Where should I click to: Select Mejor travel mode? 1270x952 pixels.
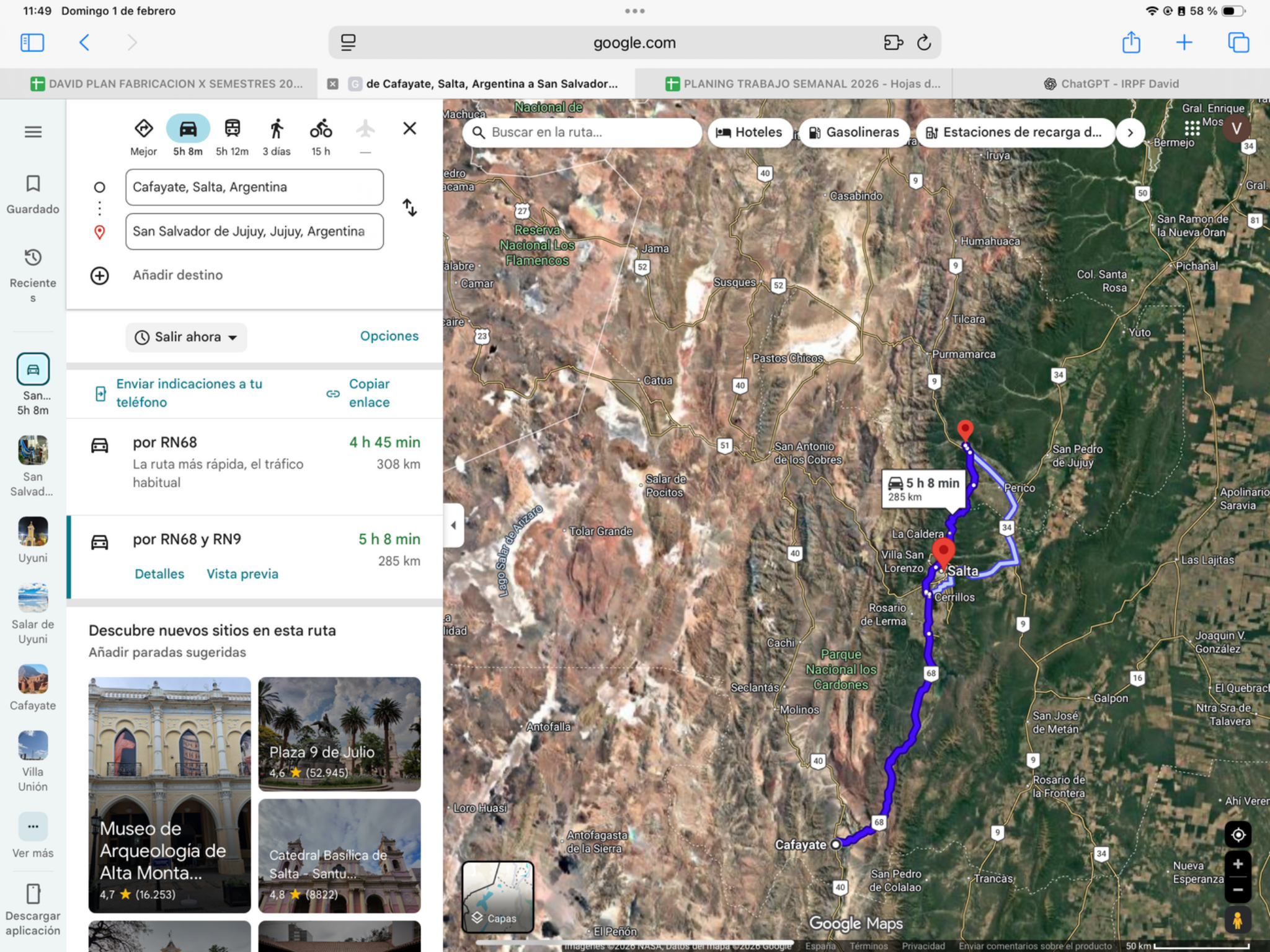tap(143, 138)
